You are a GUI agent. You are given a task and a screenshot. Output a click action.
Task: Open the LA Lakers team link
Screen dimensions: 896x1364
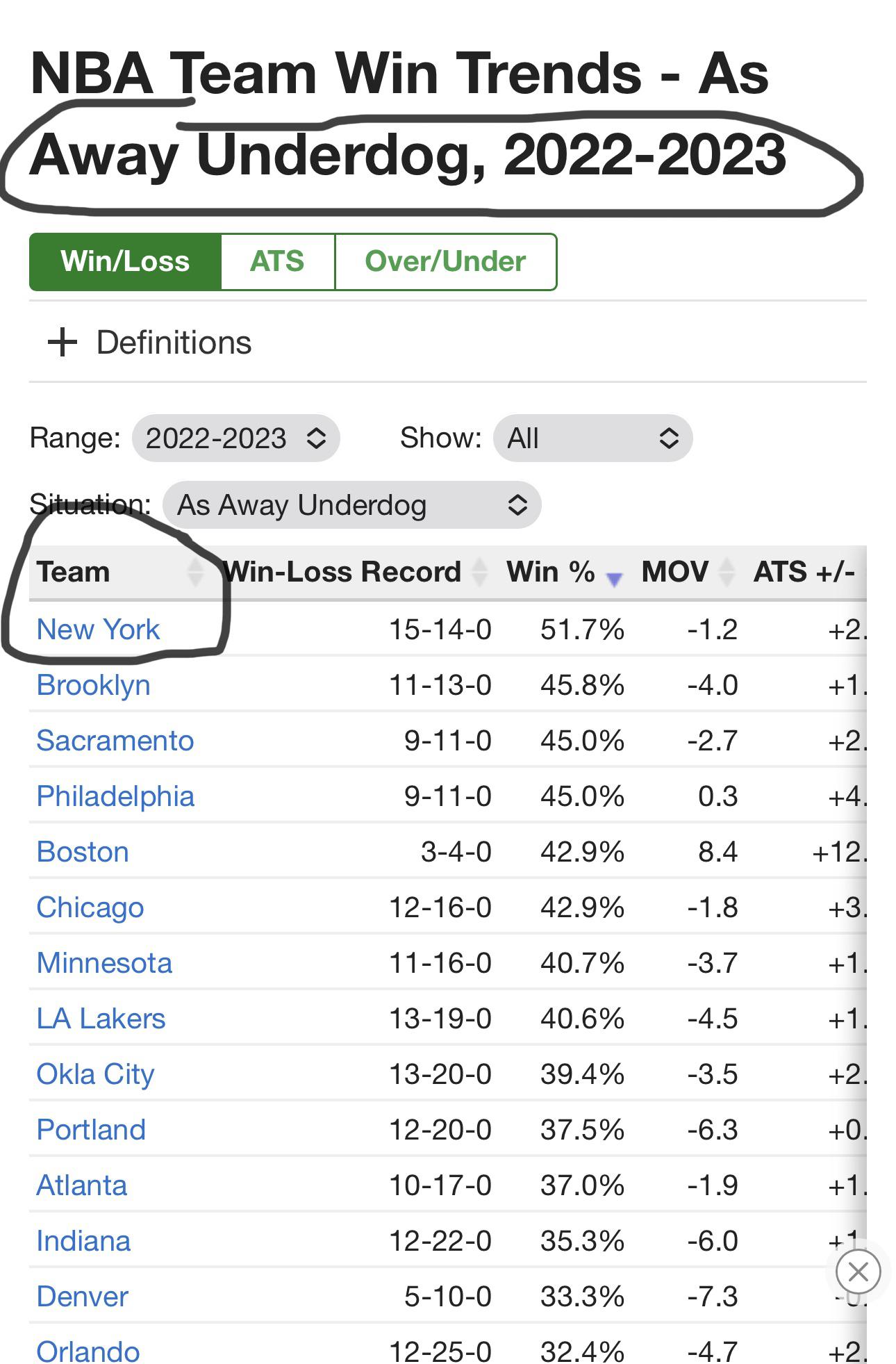101,1019
